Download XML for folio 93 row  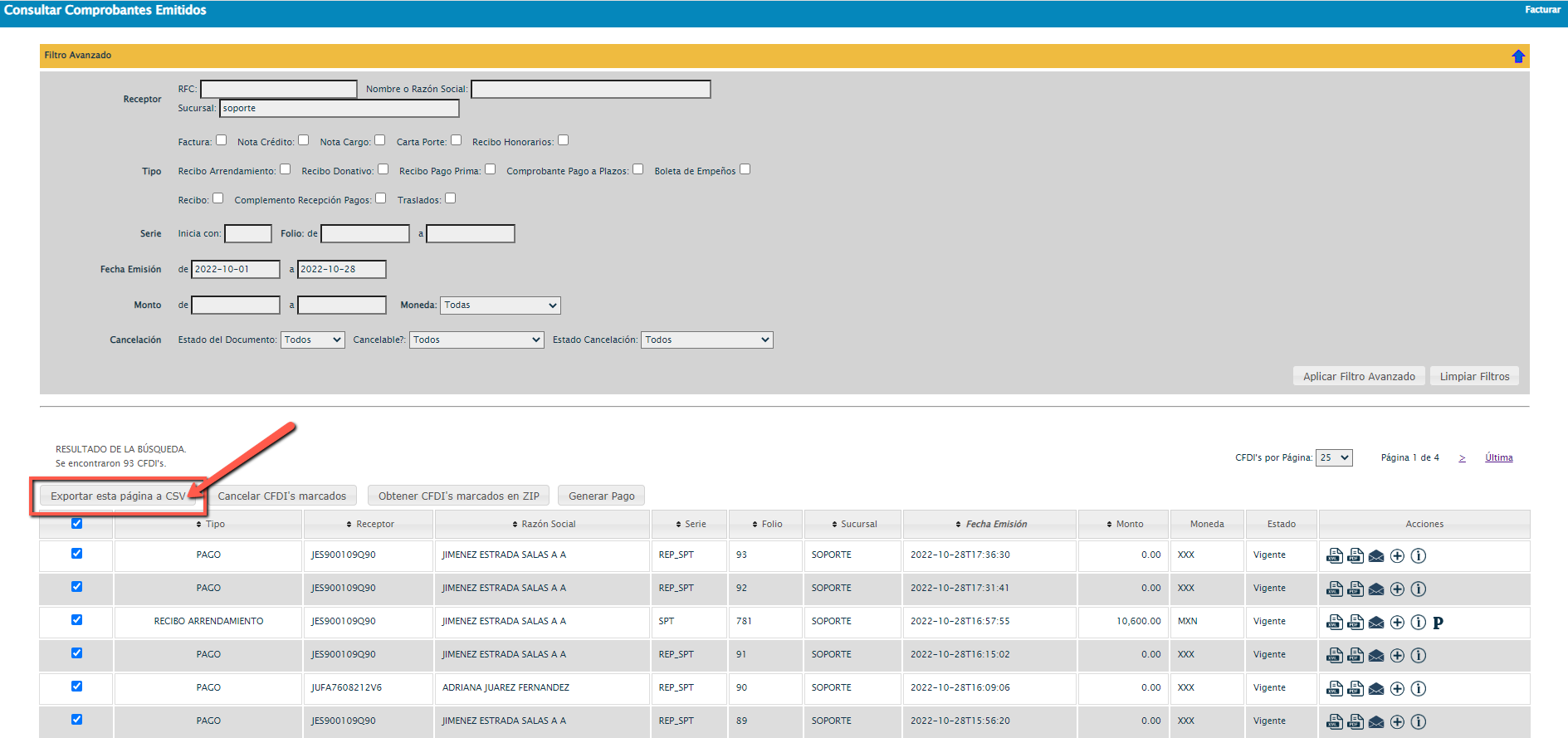click(1334, 555)
